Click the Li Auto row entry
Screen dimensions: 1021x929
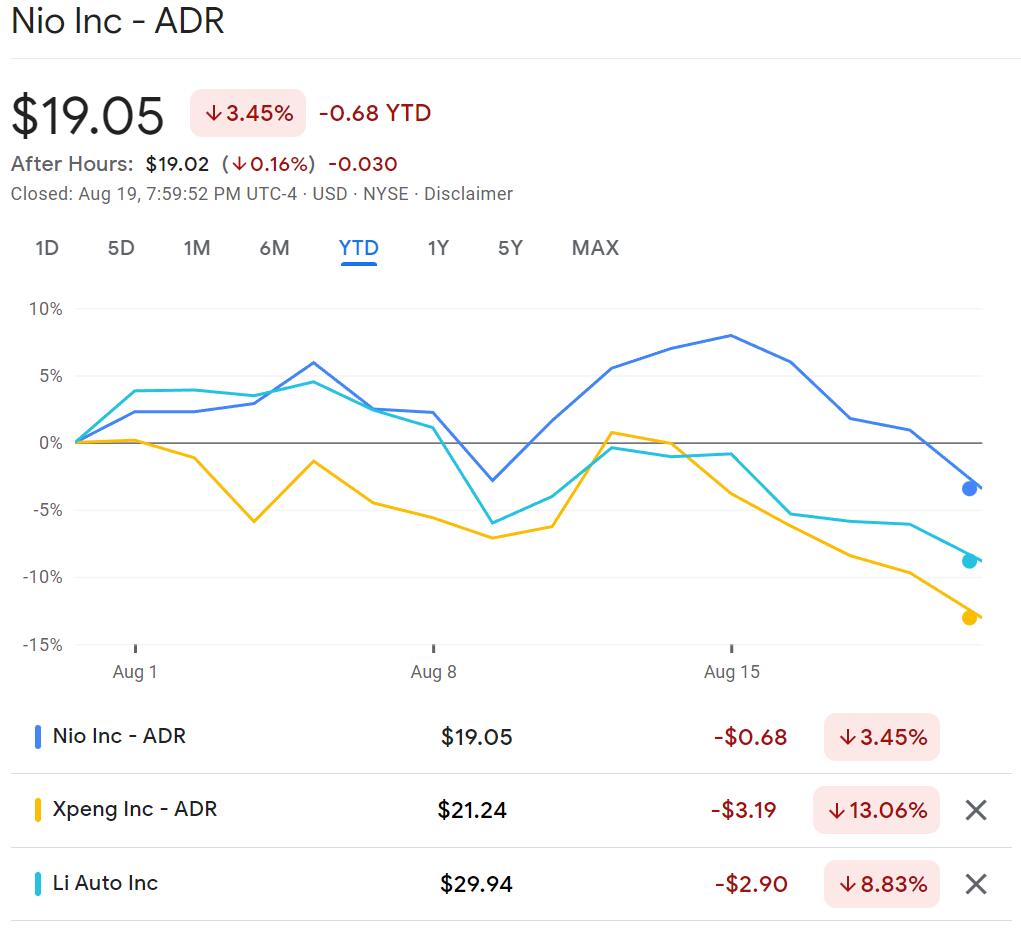[x=400, y=884]
